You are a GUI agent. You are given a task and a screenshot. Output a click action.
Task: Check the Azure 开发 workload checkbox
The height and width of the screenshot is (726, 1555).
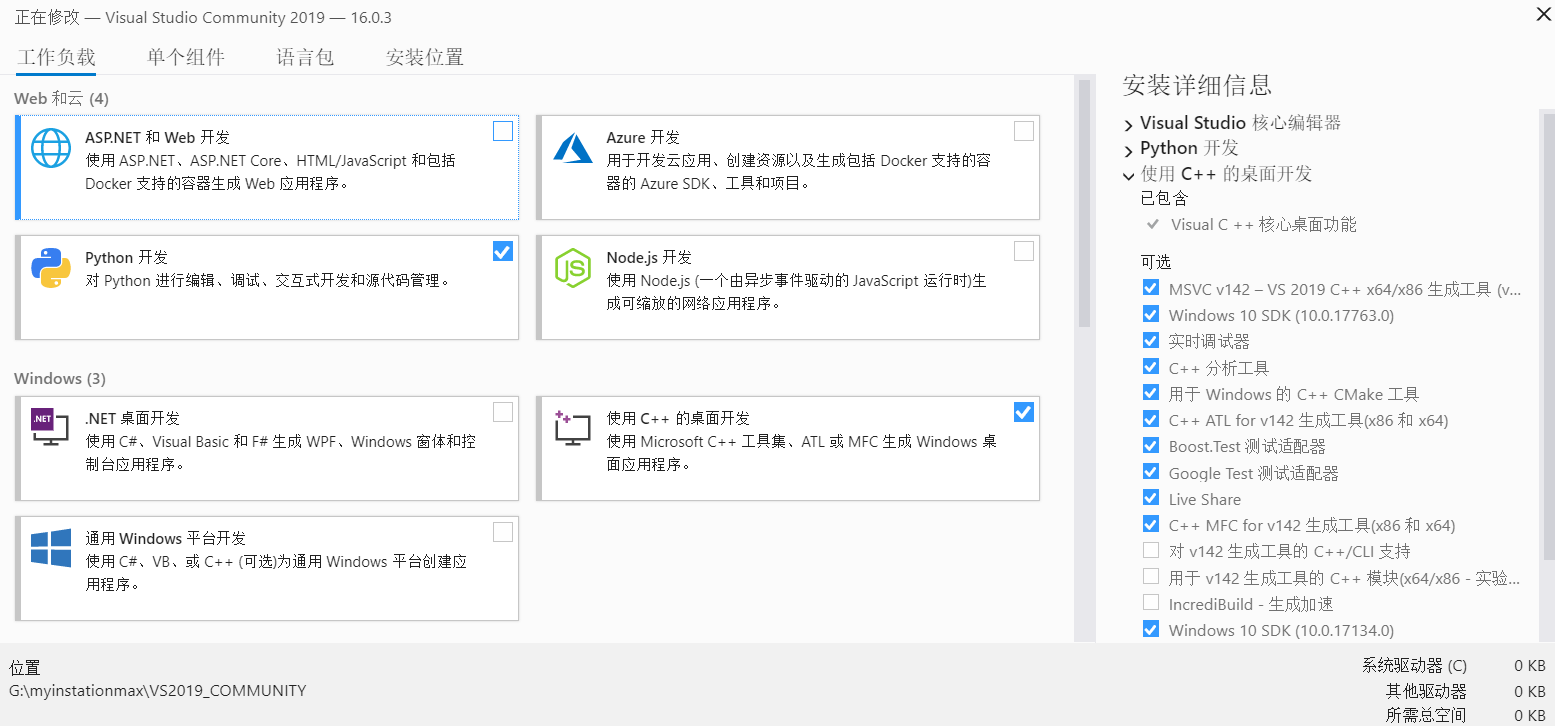point(1024,131)
